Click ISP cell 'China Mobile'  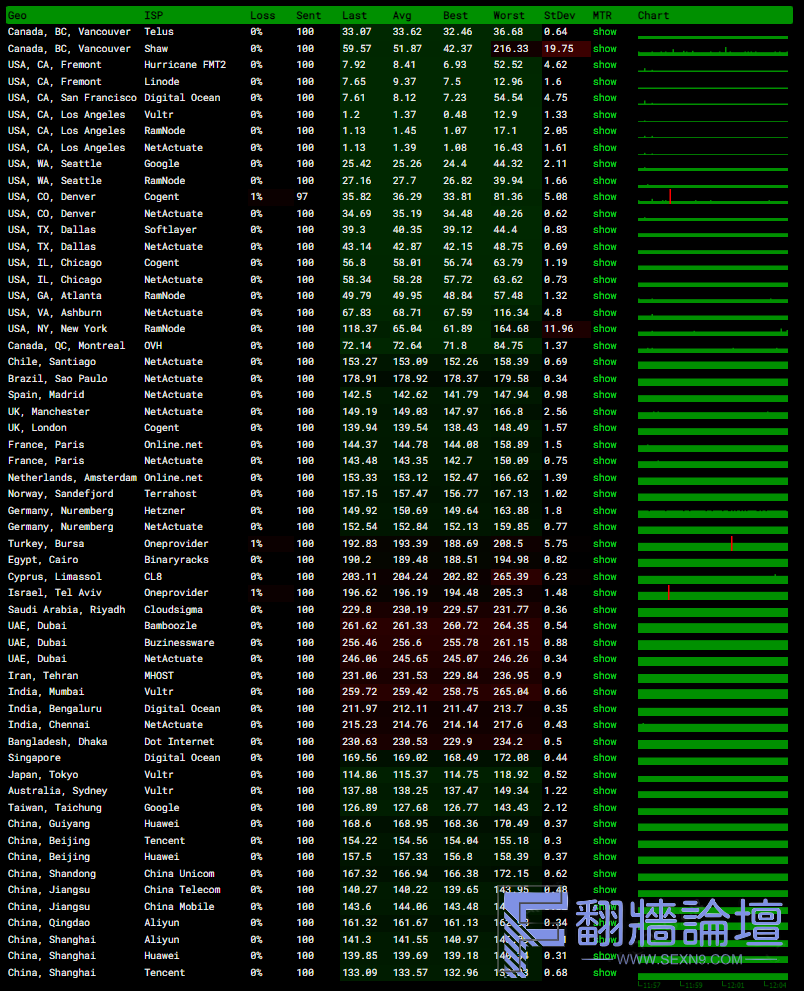pos(179,906)
